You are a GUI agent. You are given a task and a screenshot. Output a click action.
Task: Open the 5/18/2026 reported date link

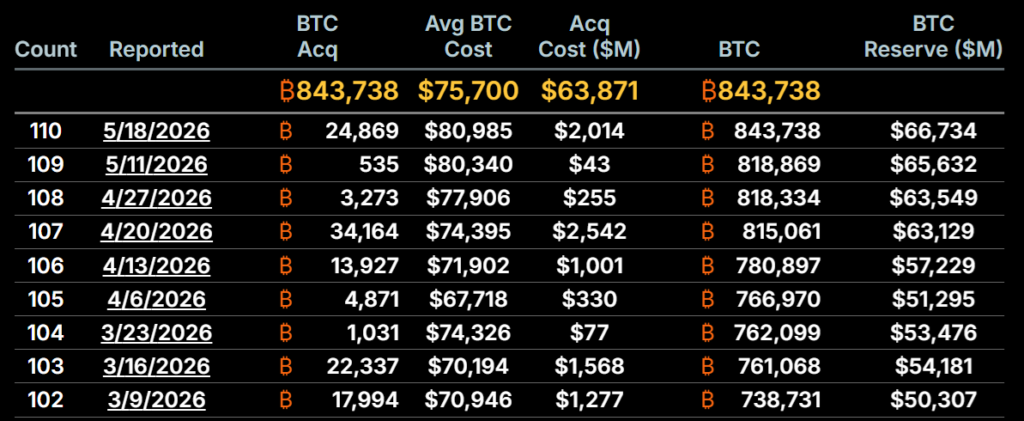[157, 131]
